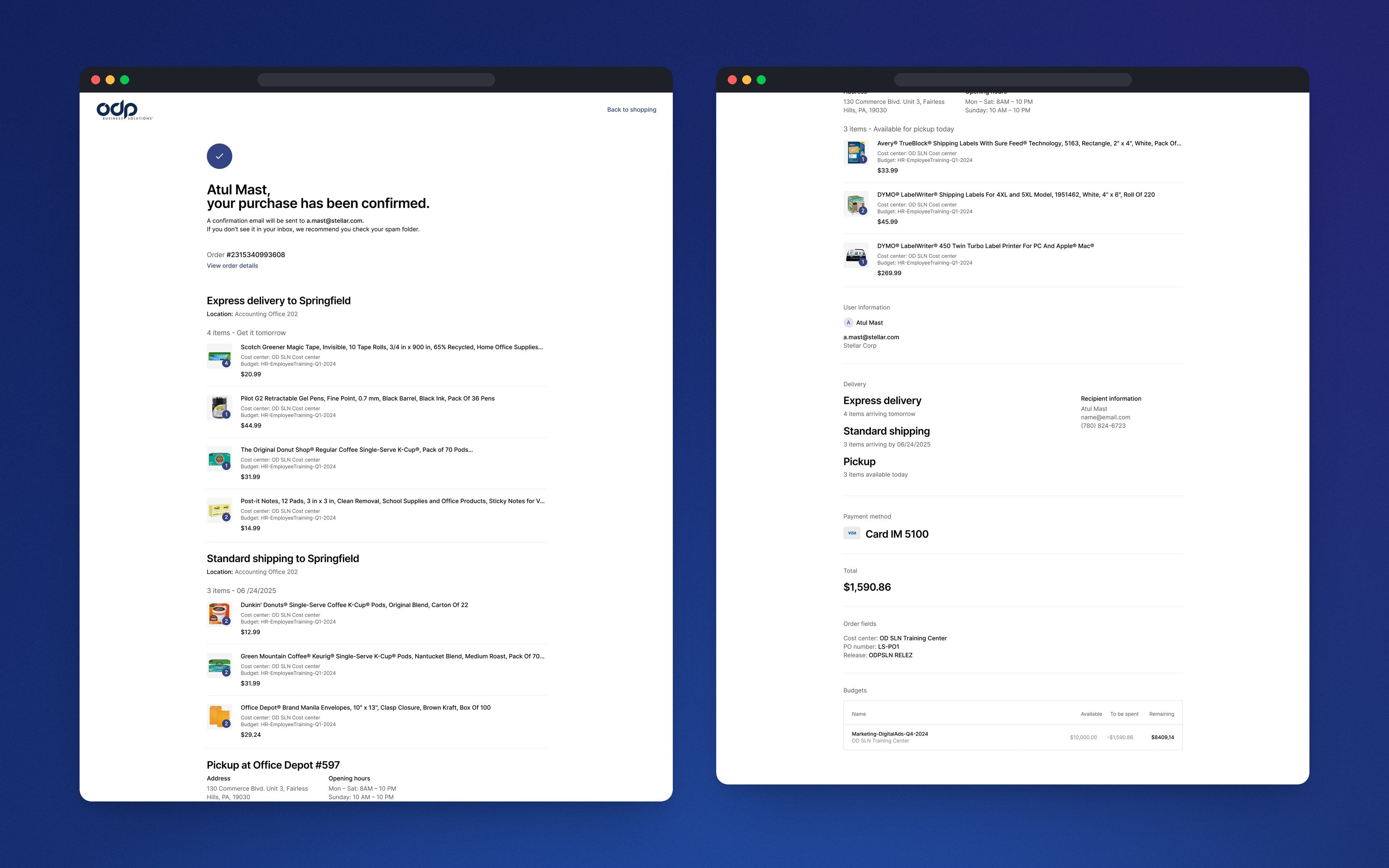The image size is (1389, 868).
Task: Click the Standard shipping heading in right window
Action: tap(886, 431)
